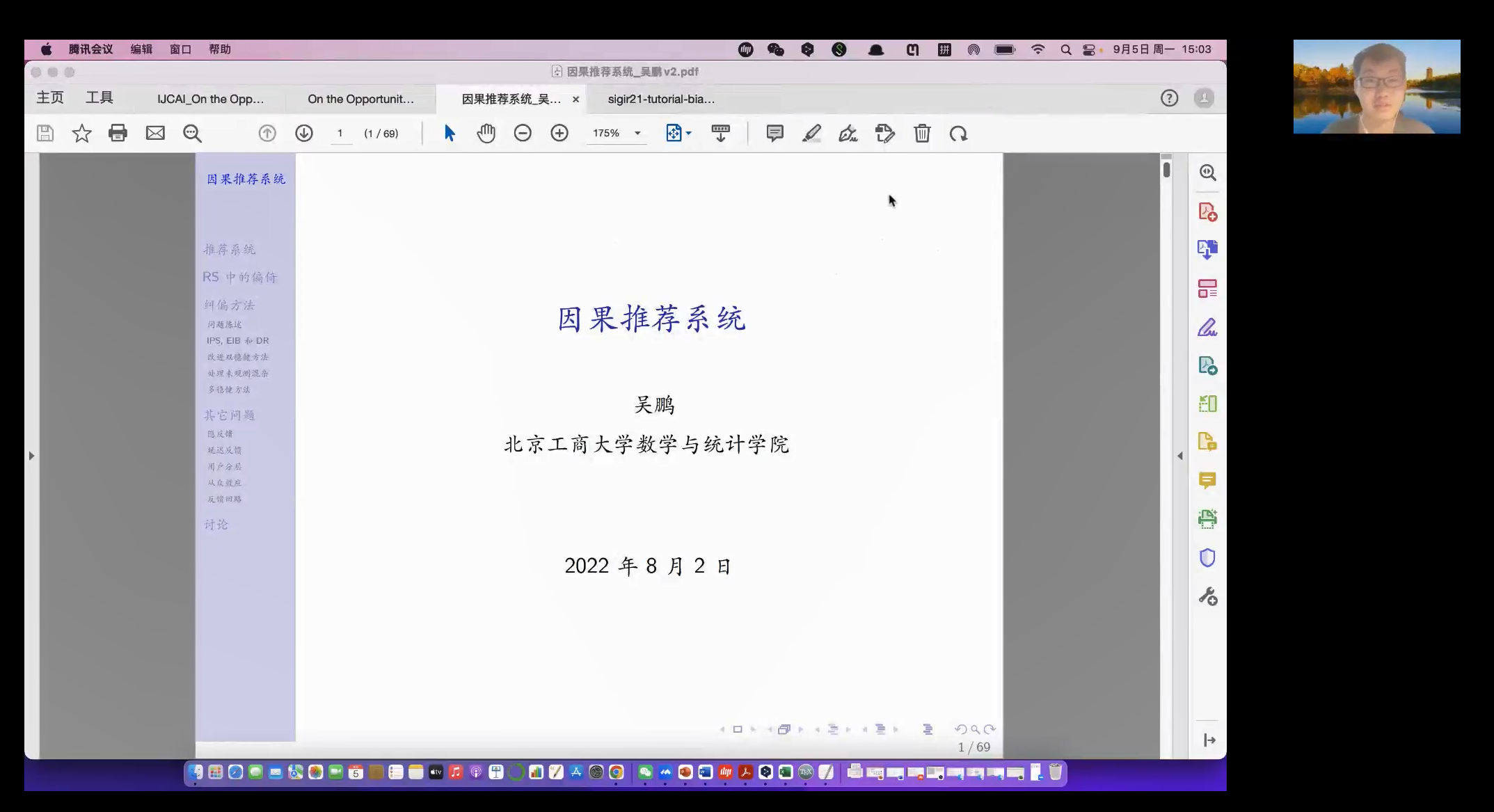Send the file by email with the envelope icon
Viewport: 1494px width, 812px height.
[155, 133]
